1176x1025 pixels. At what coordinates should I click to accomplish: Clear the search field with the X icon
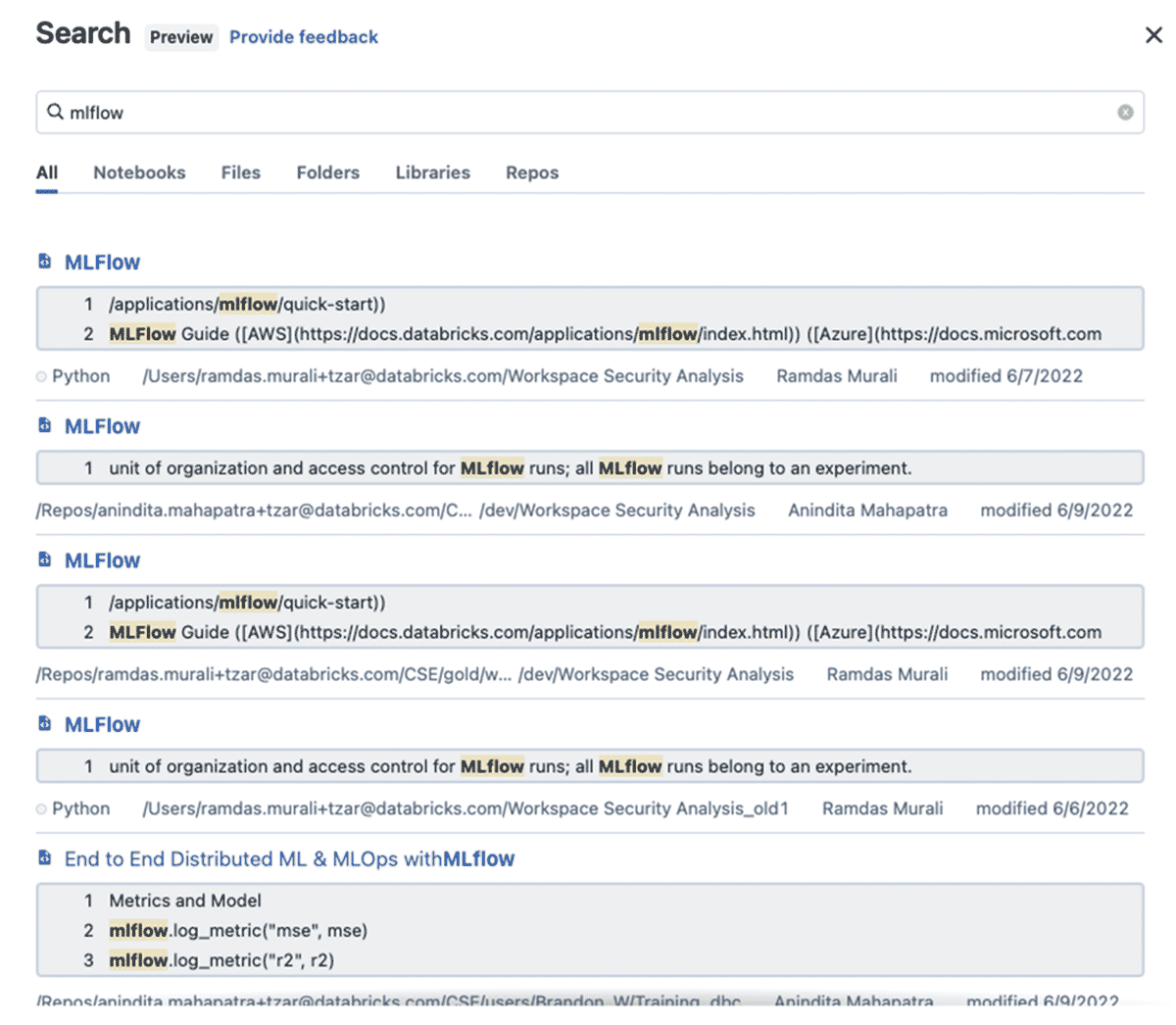point(1125,113)
